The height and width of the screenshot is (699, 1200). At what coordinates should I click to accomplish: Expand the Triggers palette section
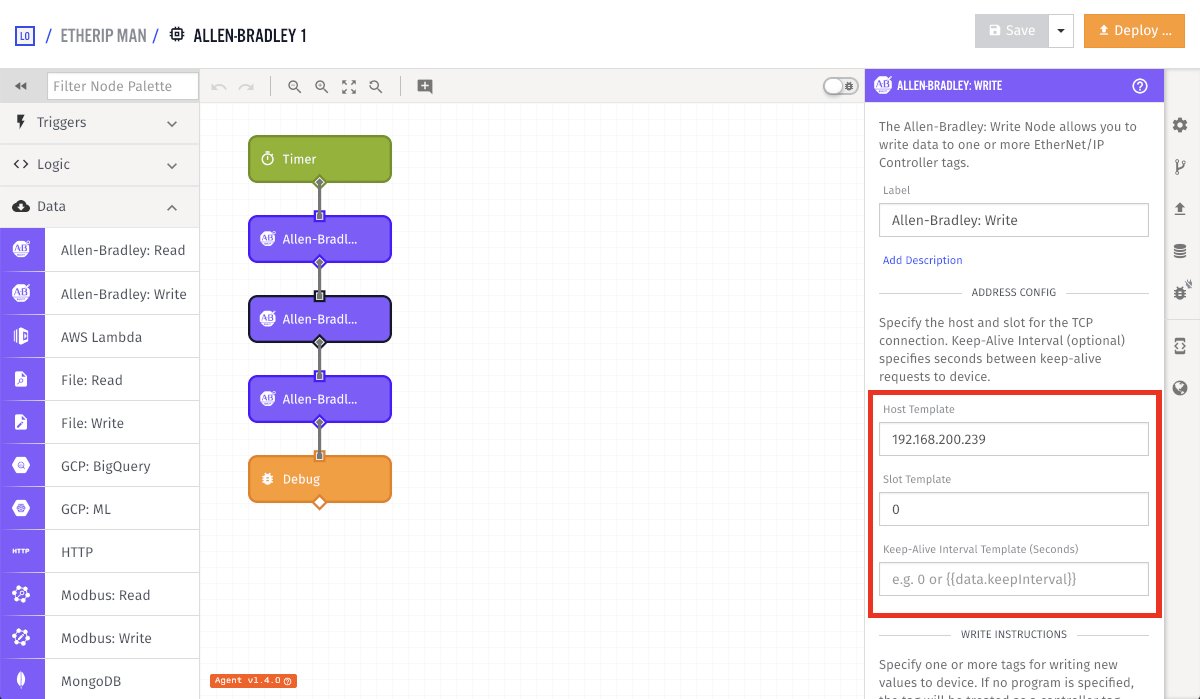coord(100,123)
